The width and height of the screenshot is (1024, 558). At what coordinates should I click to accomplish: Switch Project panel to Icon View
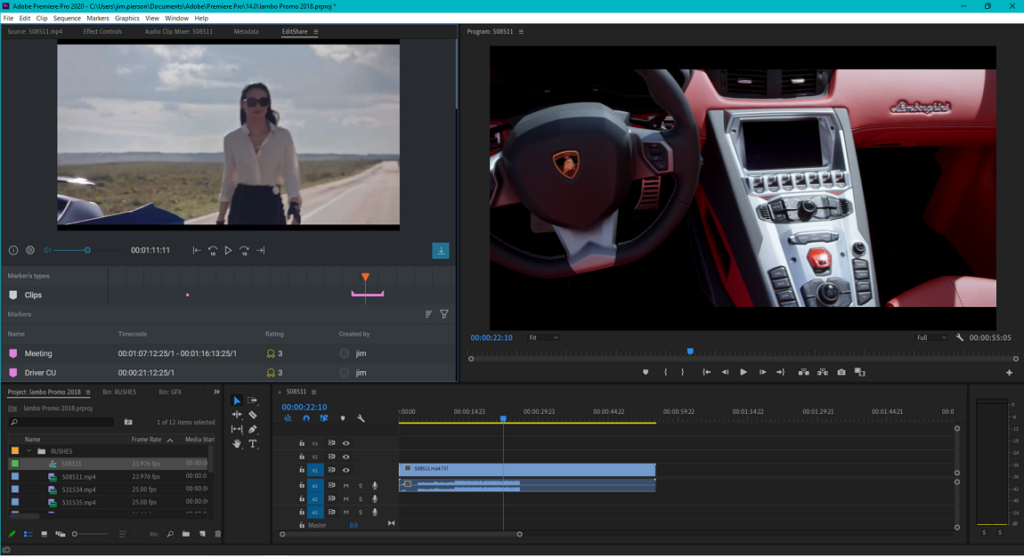44,534
